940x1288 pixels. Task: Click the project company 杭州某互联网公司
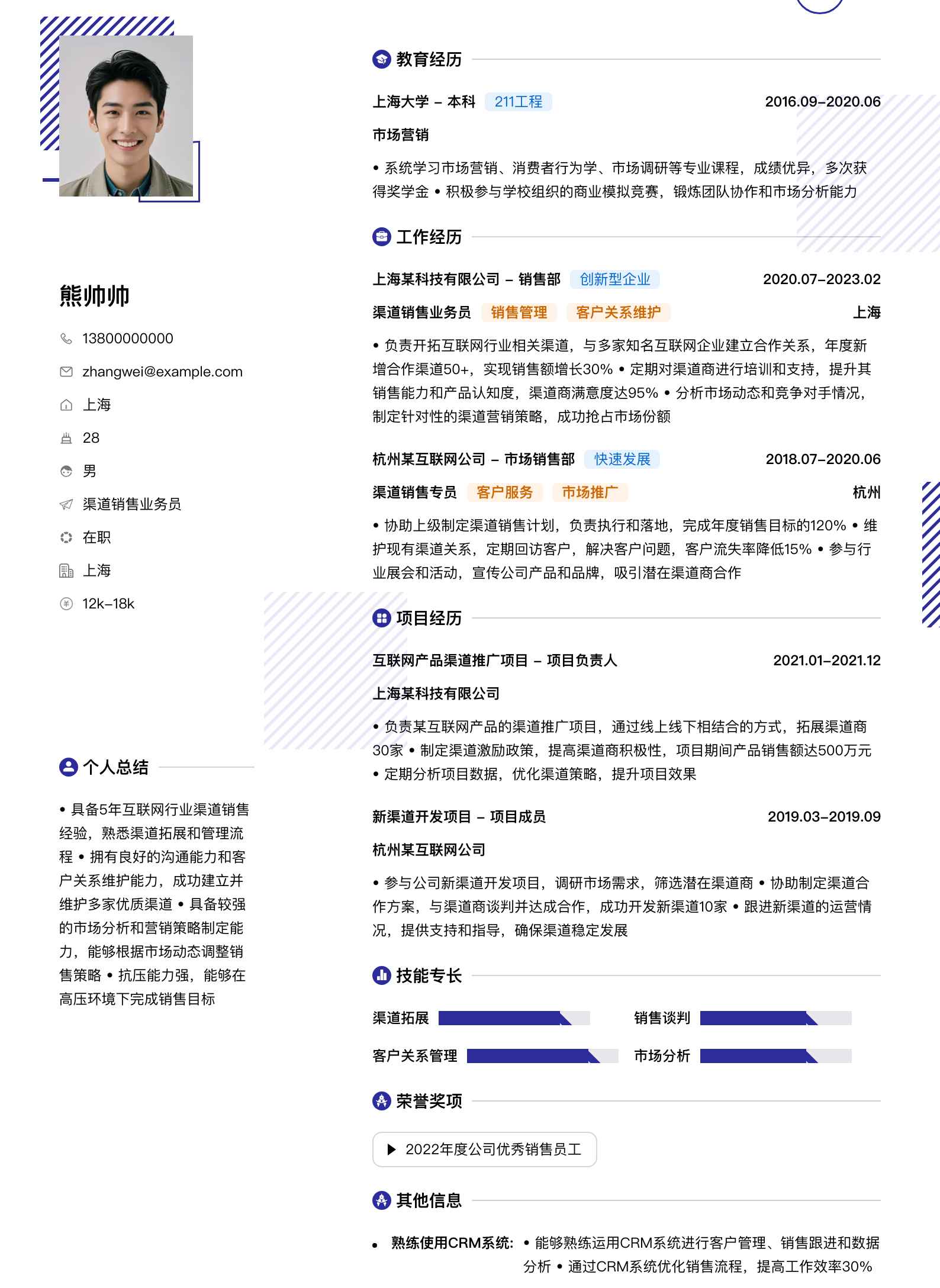click(x=429, y=850)
